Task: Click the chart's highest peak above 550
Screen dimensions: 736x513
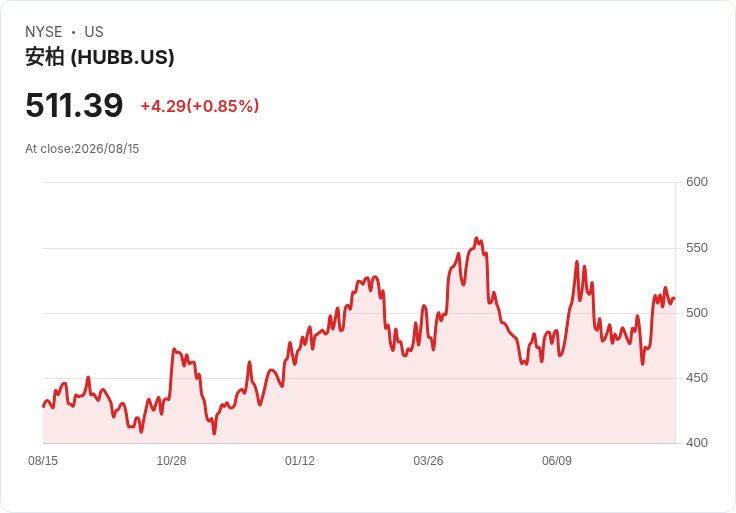Action: pyautogui.click(x=476, y=238)
